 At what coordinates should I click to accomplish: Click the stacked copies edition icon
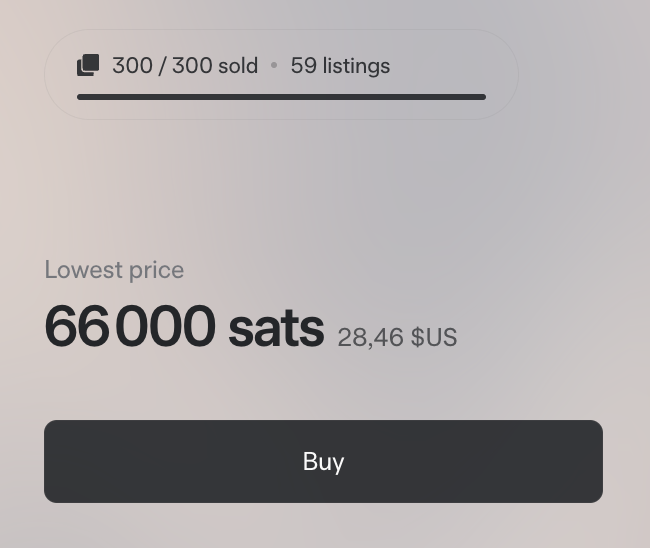click(88, 65)
